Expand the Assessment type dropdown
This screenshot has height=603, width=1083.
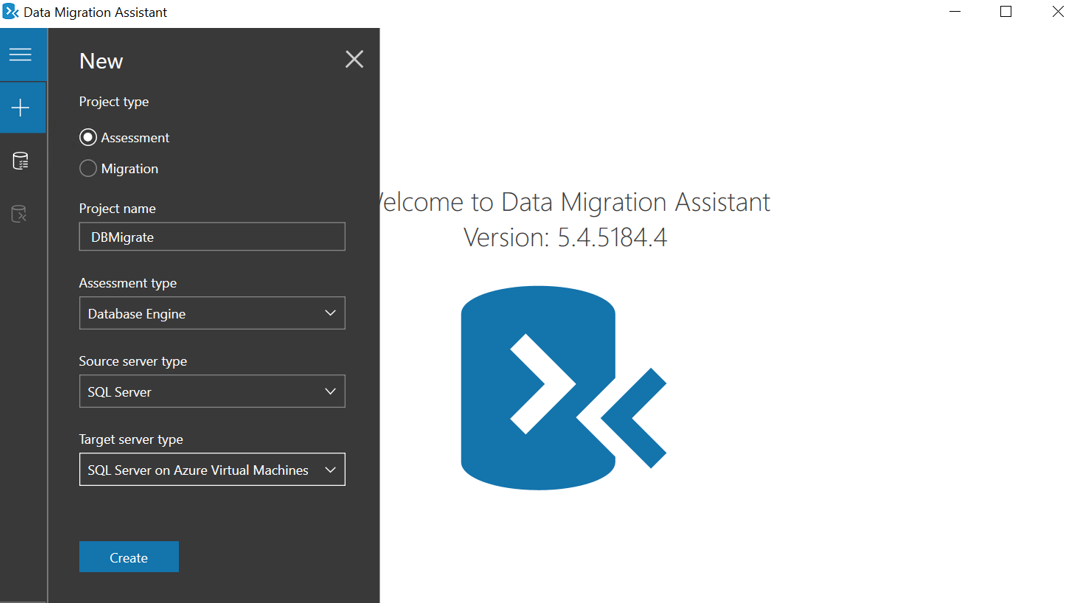[x=212, y=314]
